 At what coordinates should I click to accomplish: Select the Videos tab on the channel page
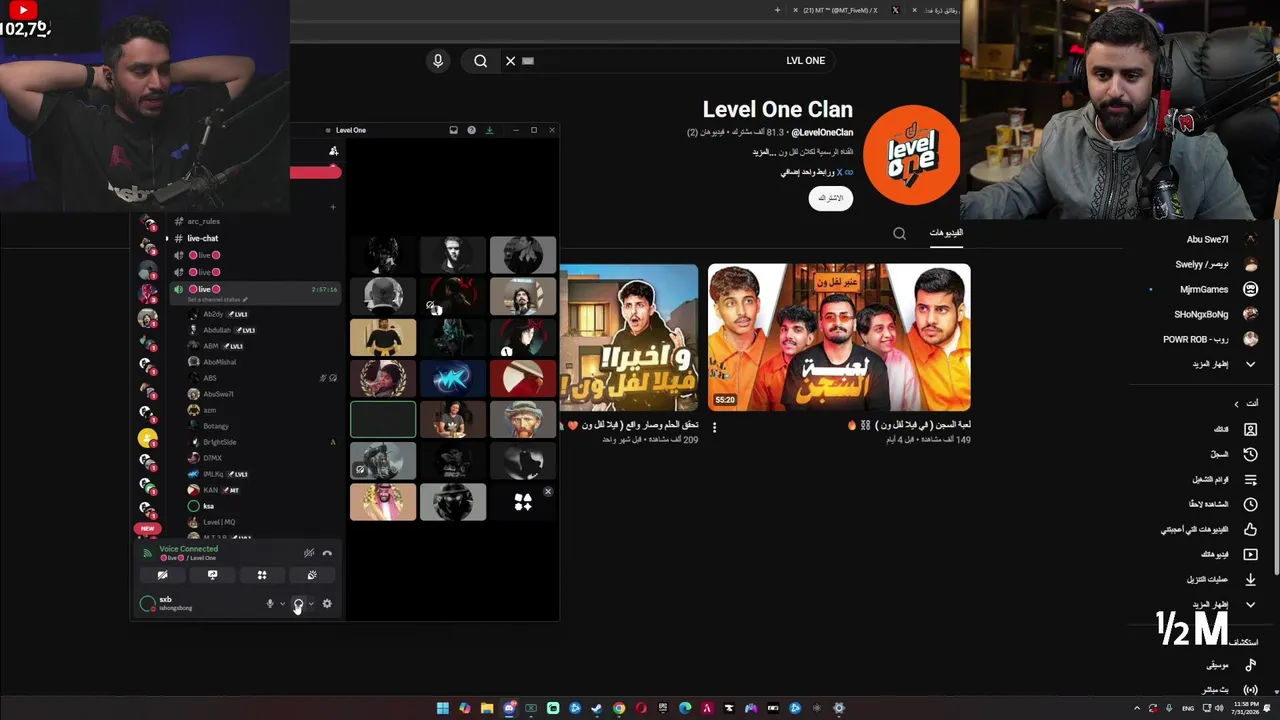pyautogui.click(x=946, y=233)
